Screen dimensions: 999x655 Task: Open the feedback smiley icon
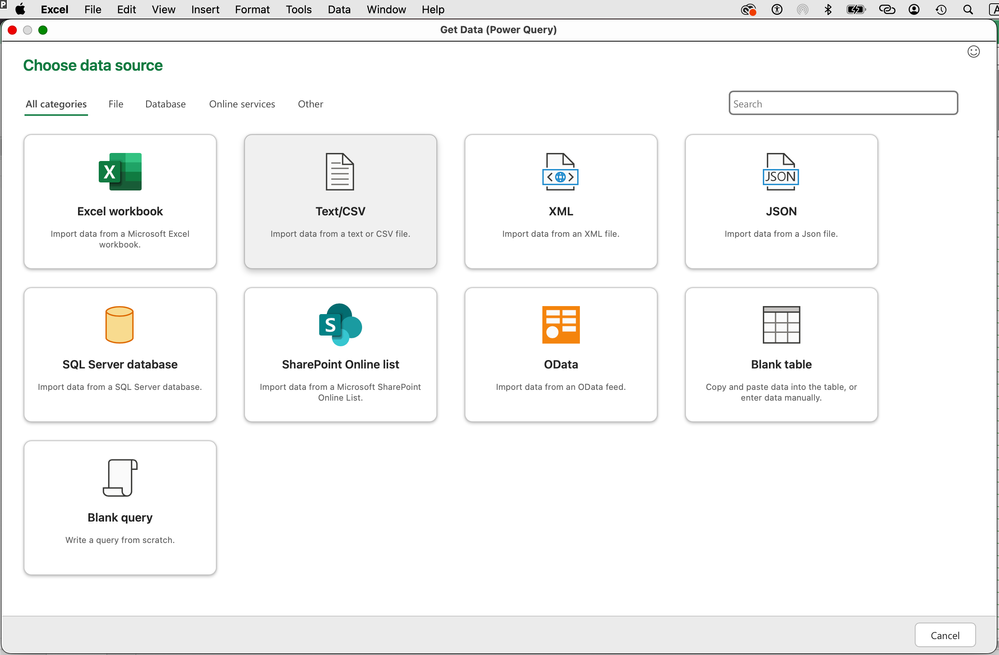click(x=973, y=51)
